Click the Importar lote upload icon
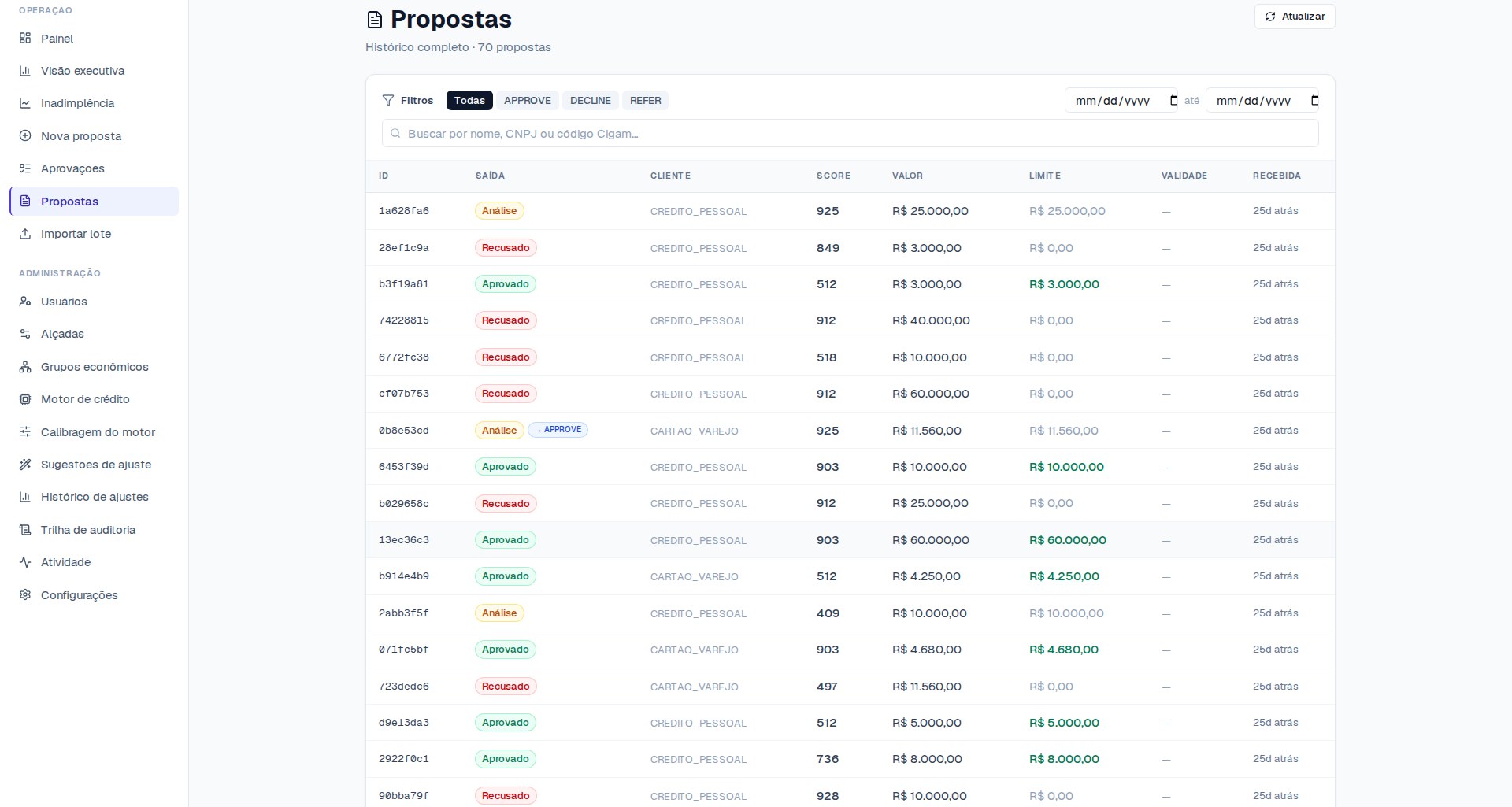This screenshot has height=807, width=1512. (25, 234)
